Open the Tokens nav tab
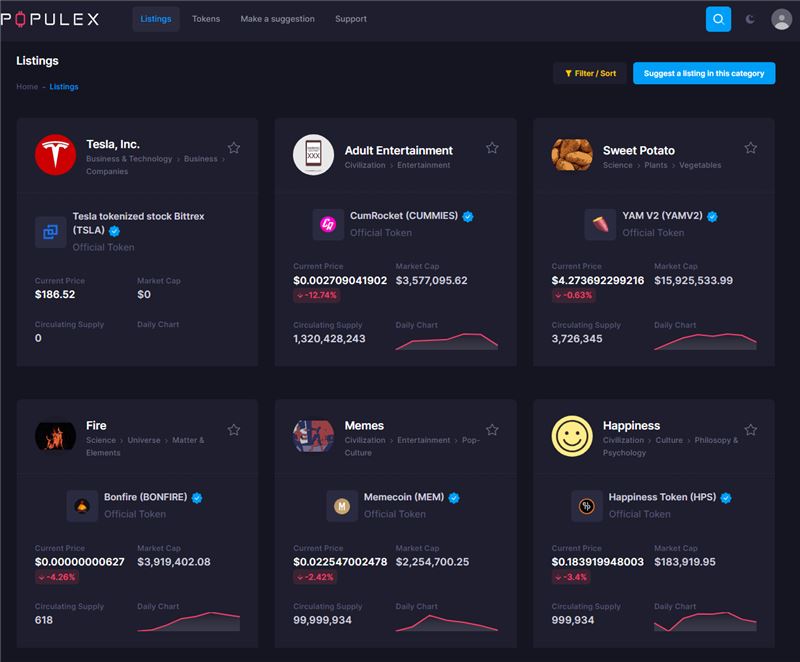This screenshot has height=662, width=800. pyautogui.click(x=206, y=19)
